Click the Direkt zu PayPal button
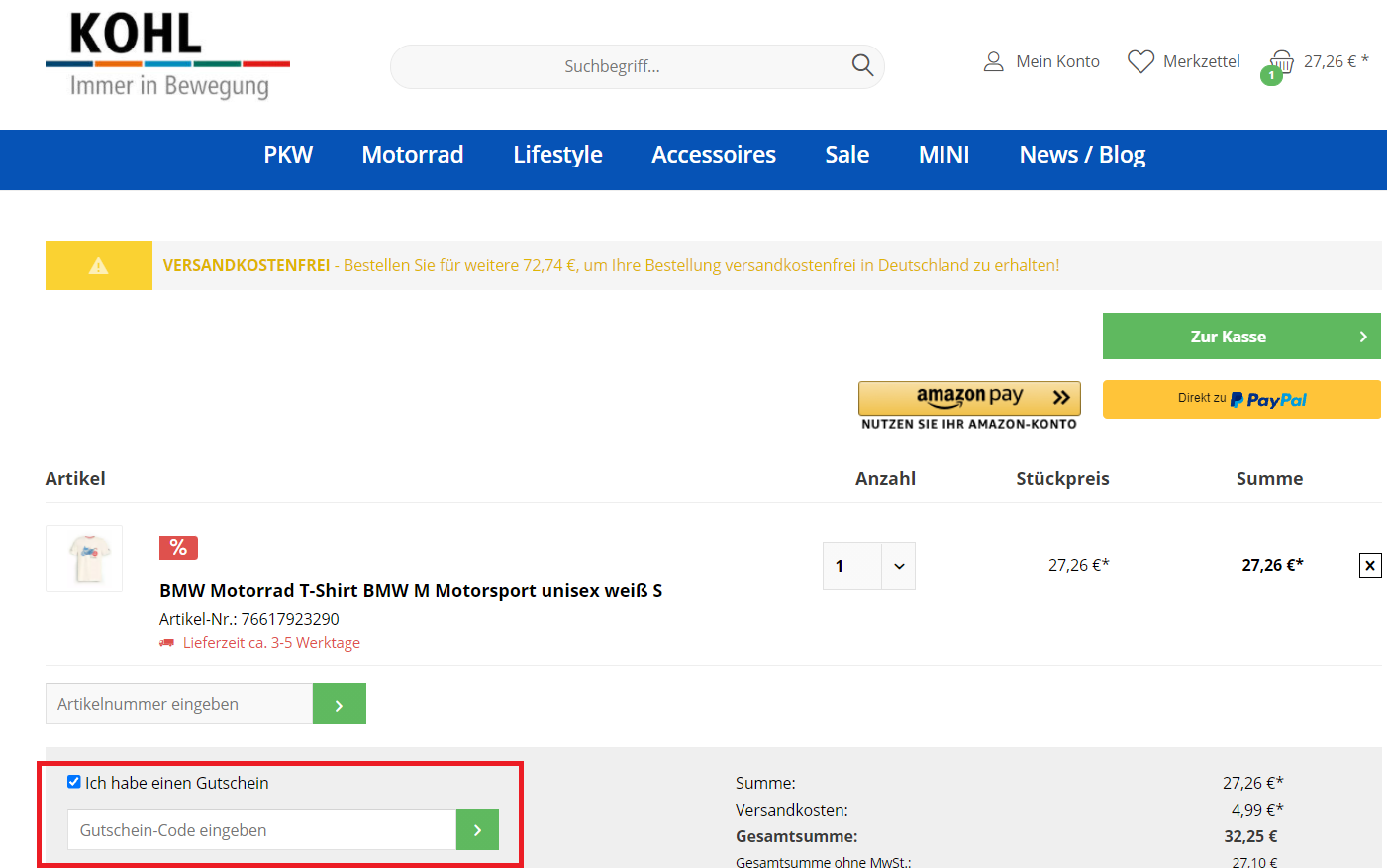This screenshot has width=1387, height=868. 1241,399
